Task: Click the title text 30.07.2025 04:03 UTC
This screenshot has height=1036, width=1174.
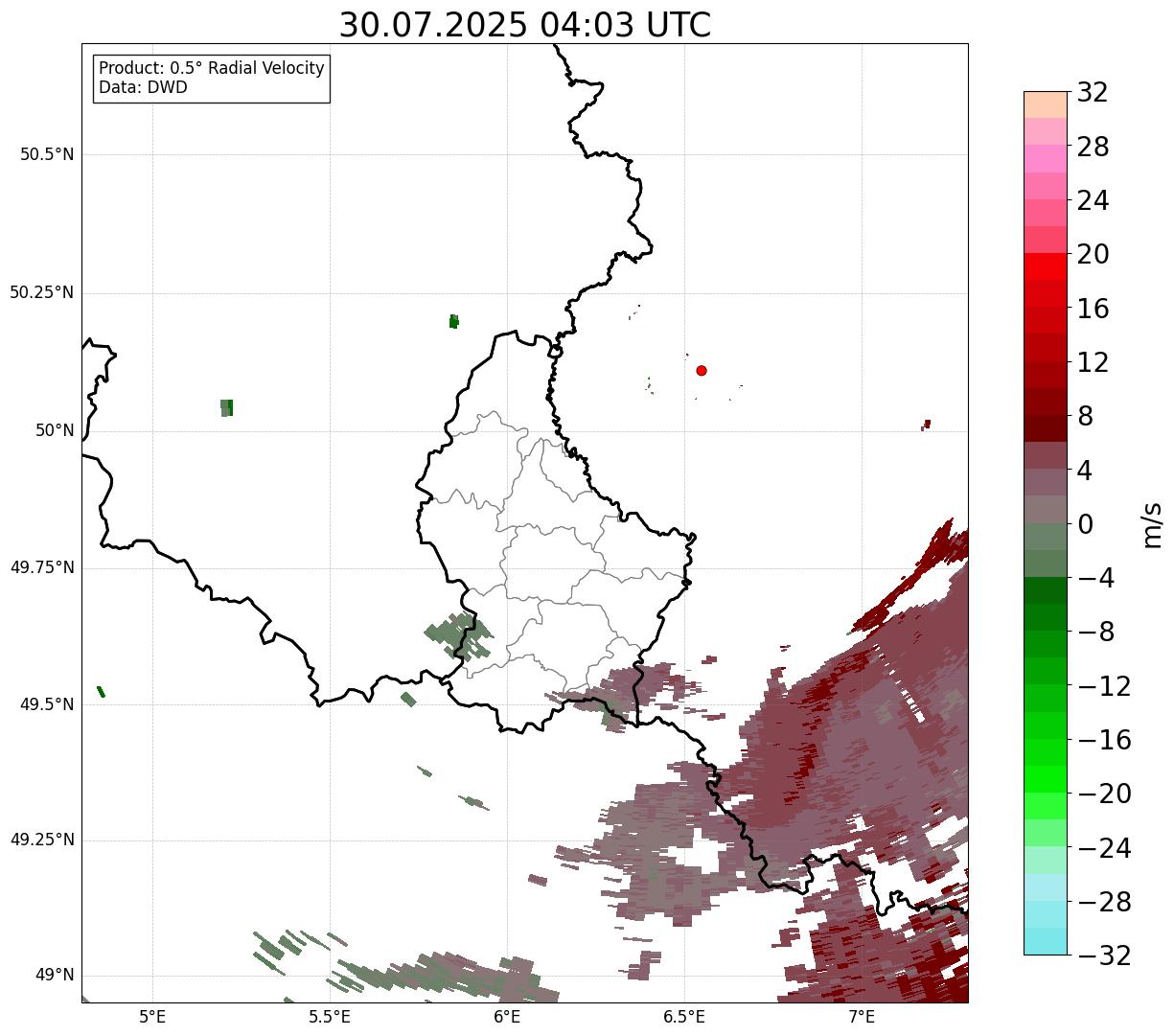Action: (525, 25)
